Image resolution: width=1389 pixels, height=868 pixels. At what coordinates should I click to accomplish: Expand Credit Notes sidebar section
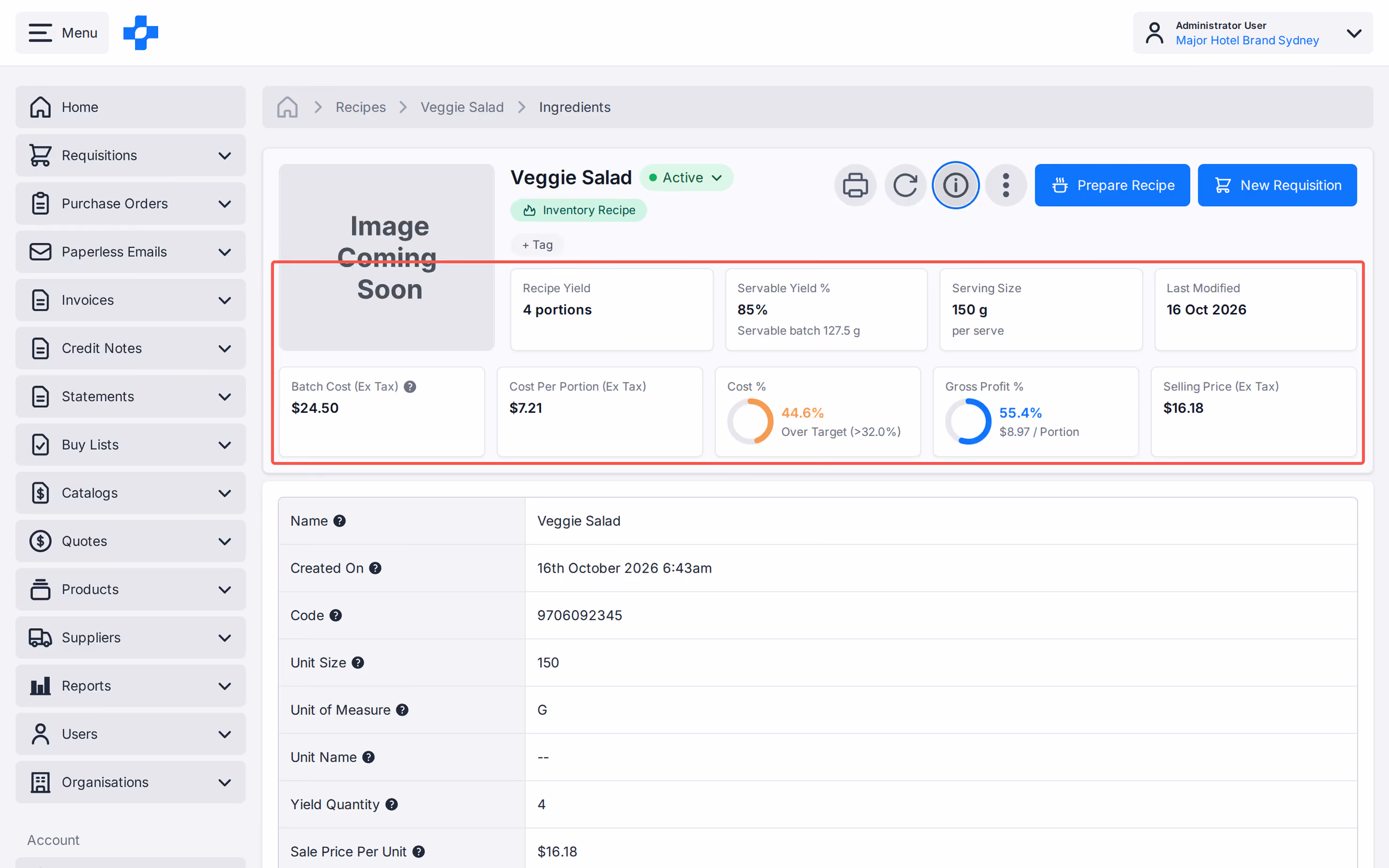(x=130, y=348)
